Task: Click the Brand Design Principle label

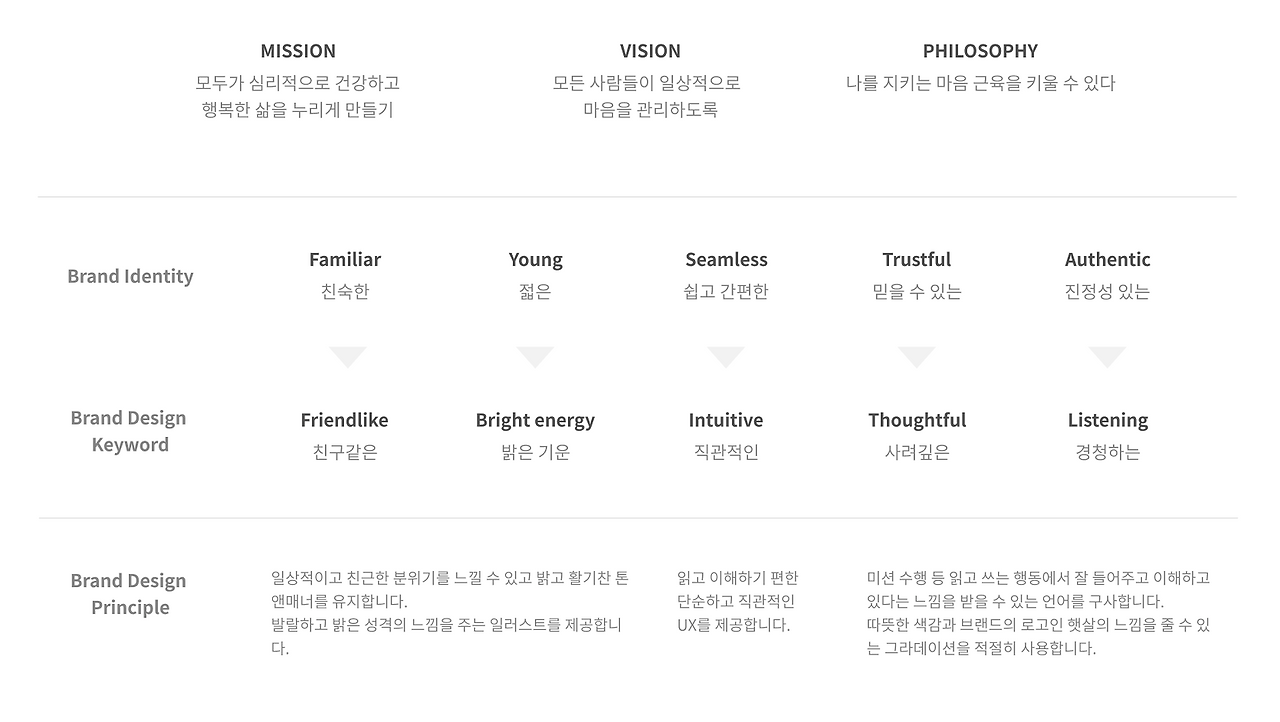Action: tap(129, 594)
